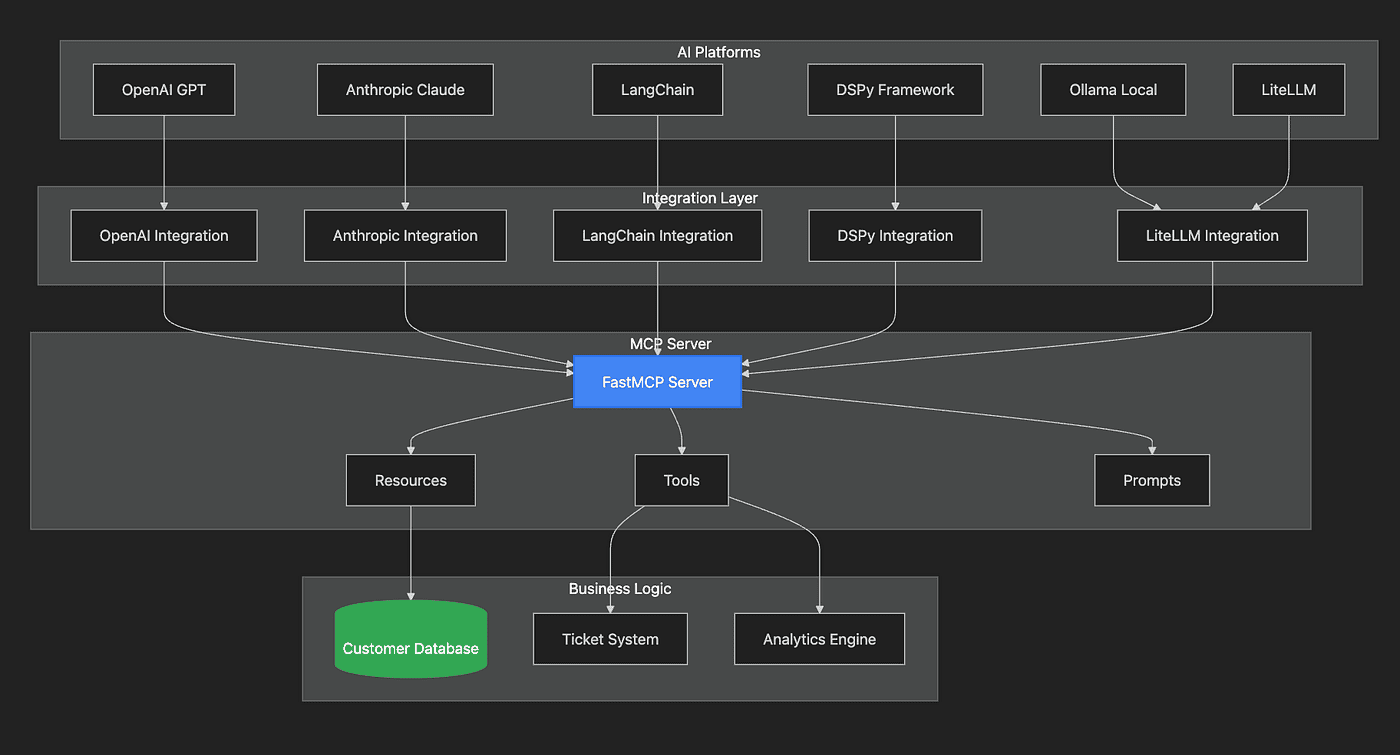Select the OpenAI GPT node

(x=164, y=90)
